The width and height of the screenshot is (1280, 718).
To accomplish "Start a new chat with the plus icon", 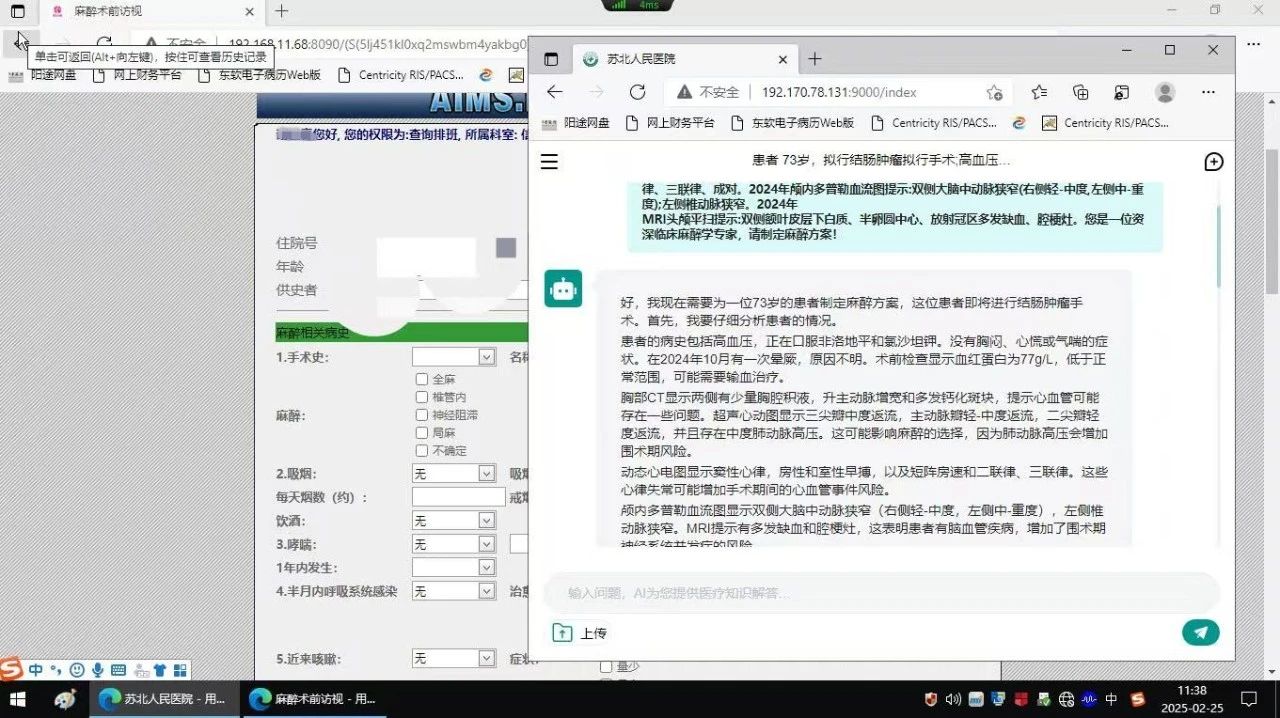I will [1213, 161].
